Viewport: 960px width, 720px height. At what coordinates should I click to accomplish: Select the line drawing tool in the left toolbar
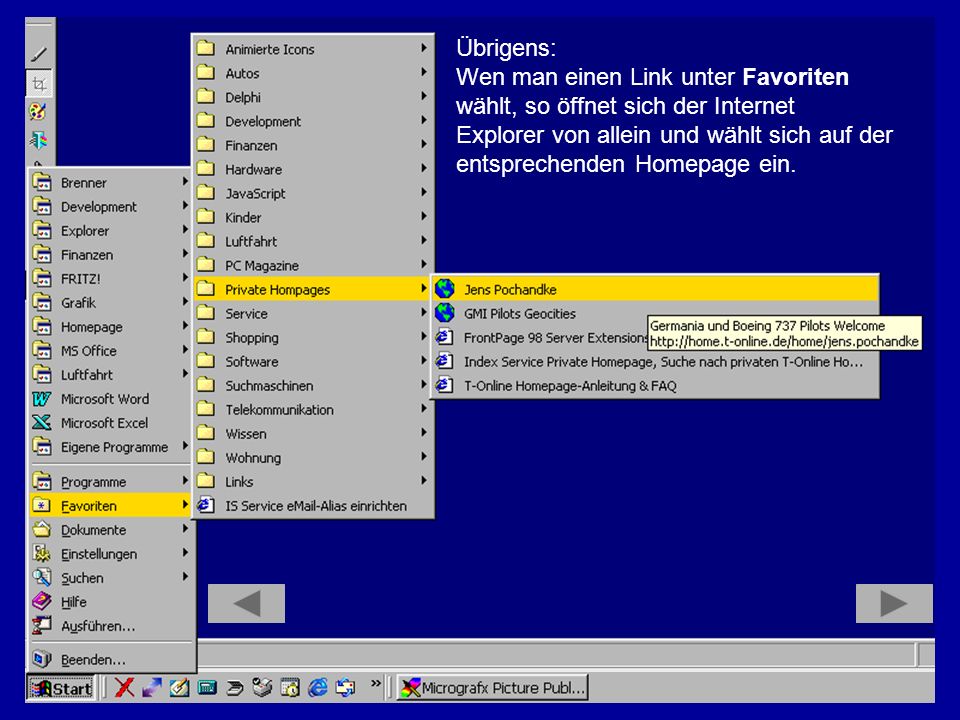39,54
